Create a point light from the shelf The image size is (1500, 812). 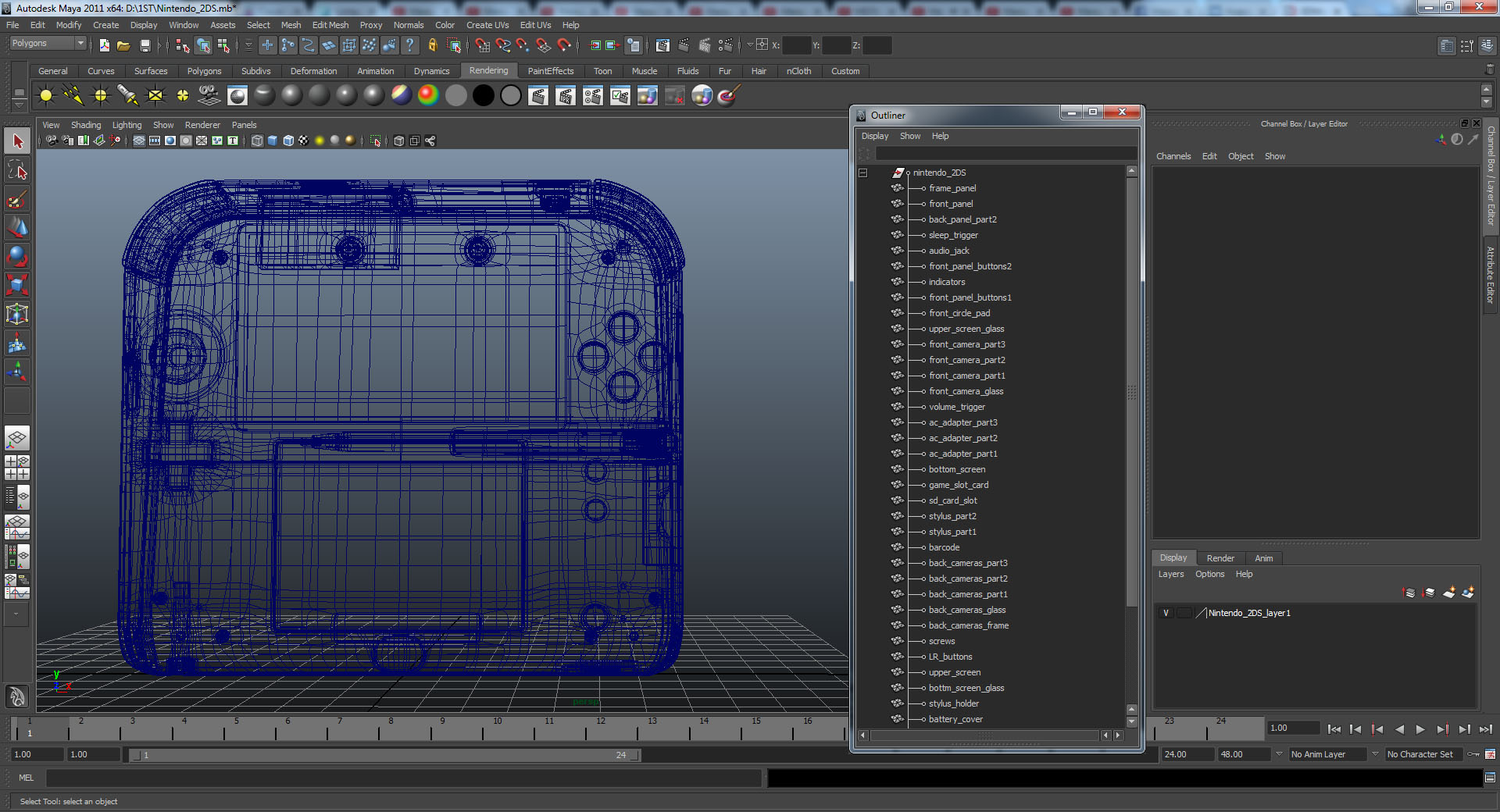101,95
